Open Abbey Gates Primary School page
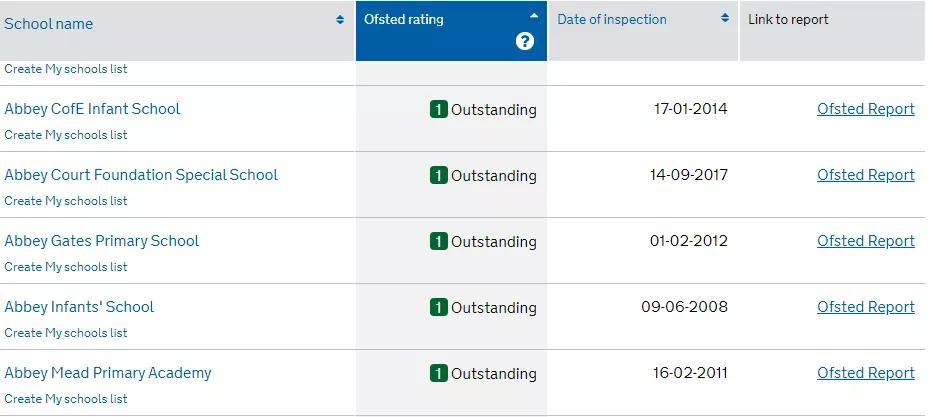Screen dimensions: 933x417 coord(102,241)
